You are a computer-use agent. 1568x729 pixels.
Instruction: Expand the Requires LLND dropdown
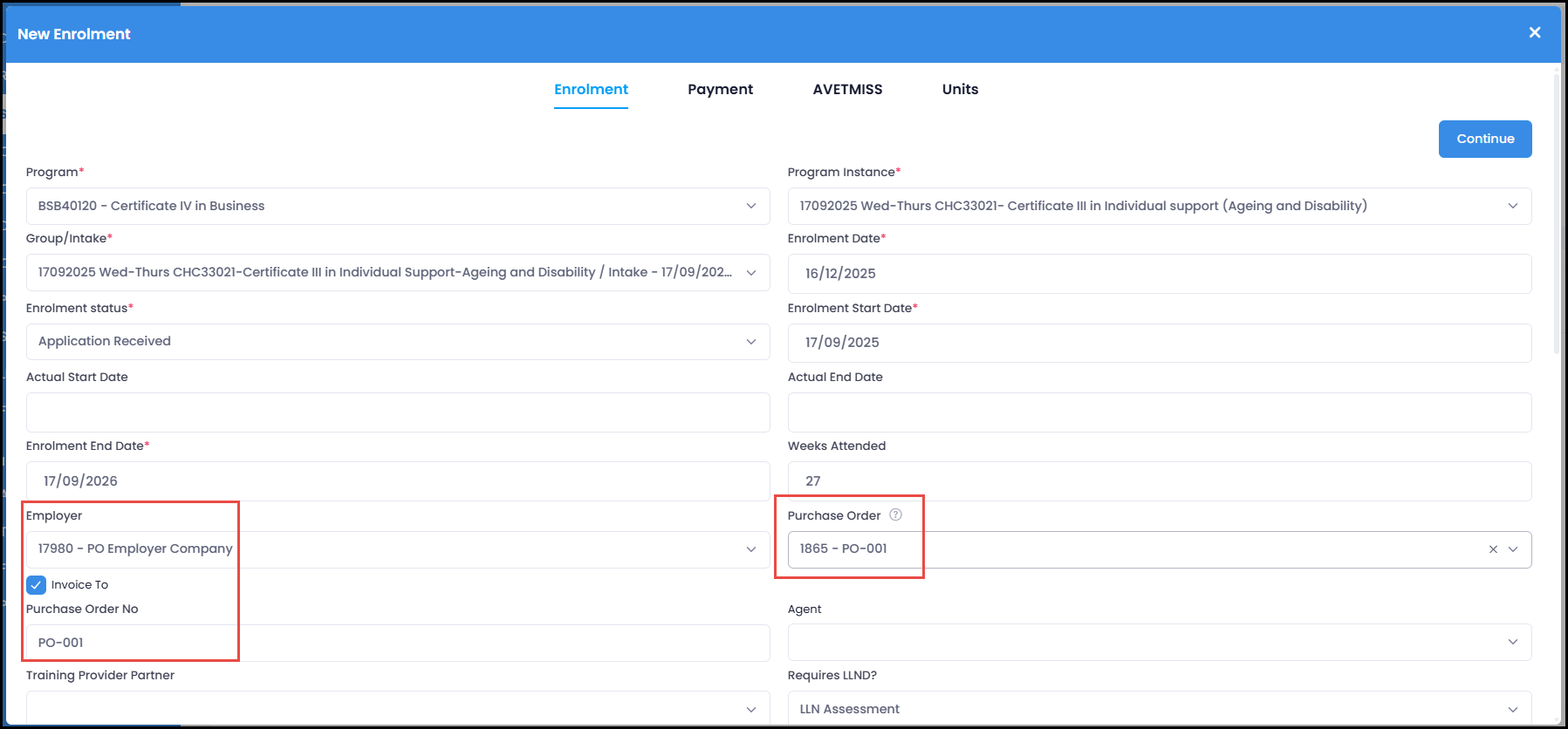[x=1159, y=709]
